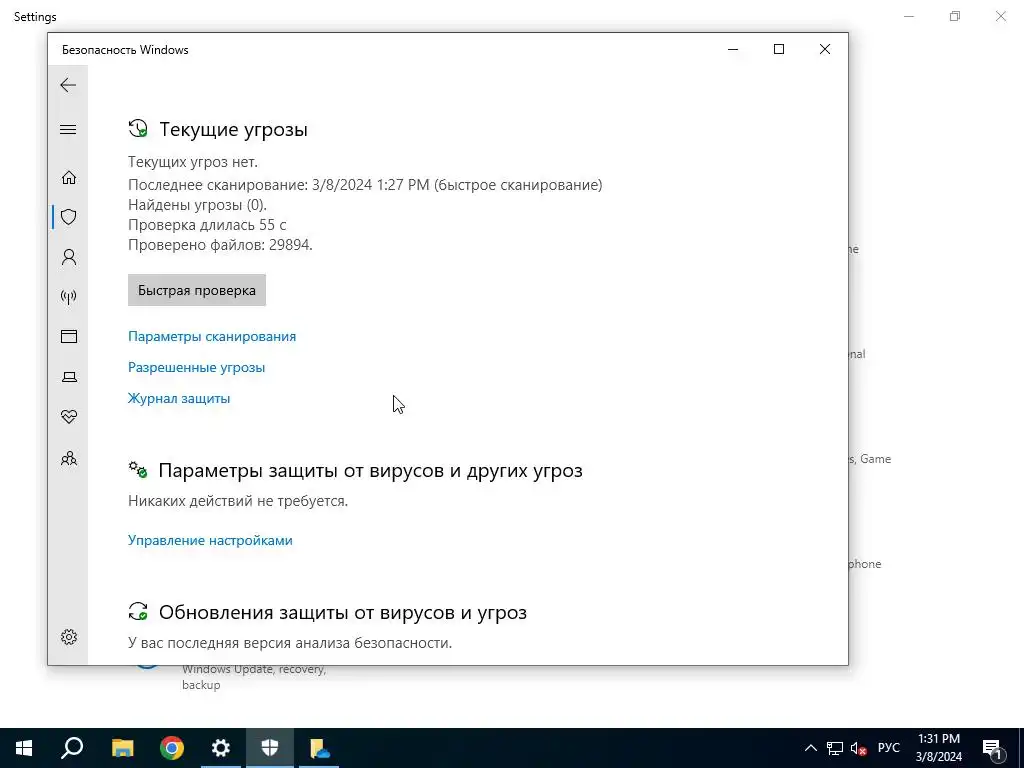Open network status tray icon
1024x768 pixels.
click(835, 748)
